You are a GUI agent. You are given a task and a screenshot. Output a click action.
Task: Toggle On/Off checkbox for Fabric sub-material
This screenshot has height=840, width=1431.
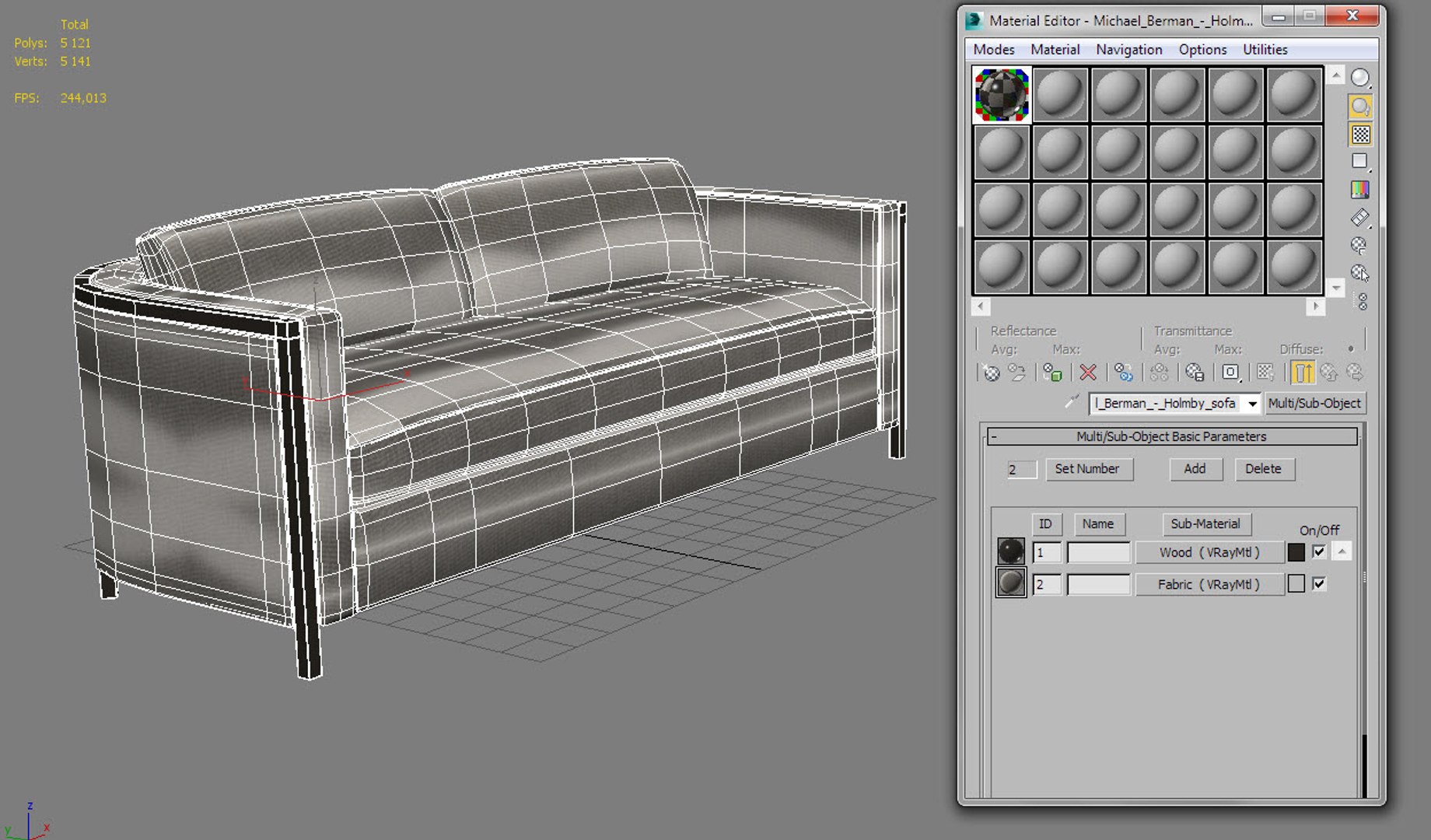pyautogui.click(x=1319, y=583)
